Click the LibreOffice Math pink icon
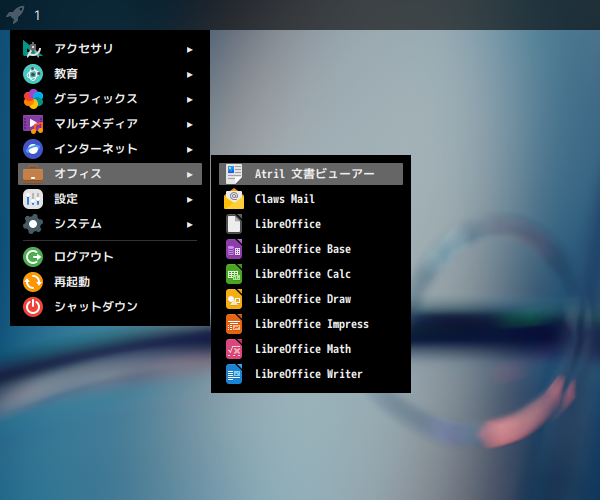 tap(234, 349)
